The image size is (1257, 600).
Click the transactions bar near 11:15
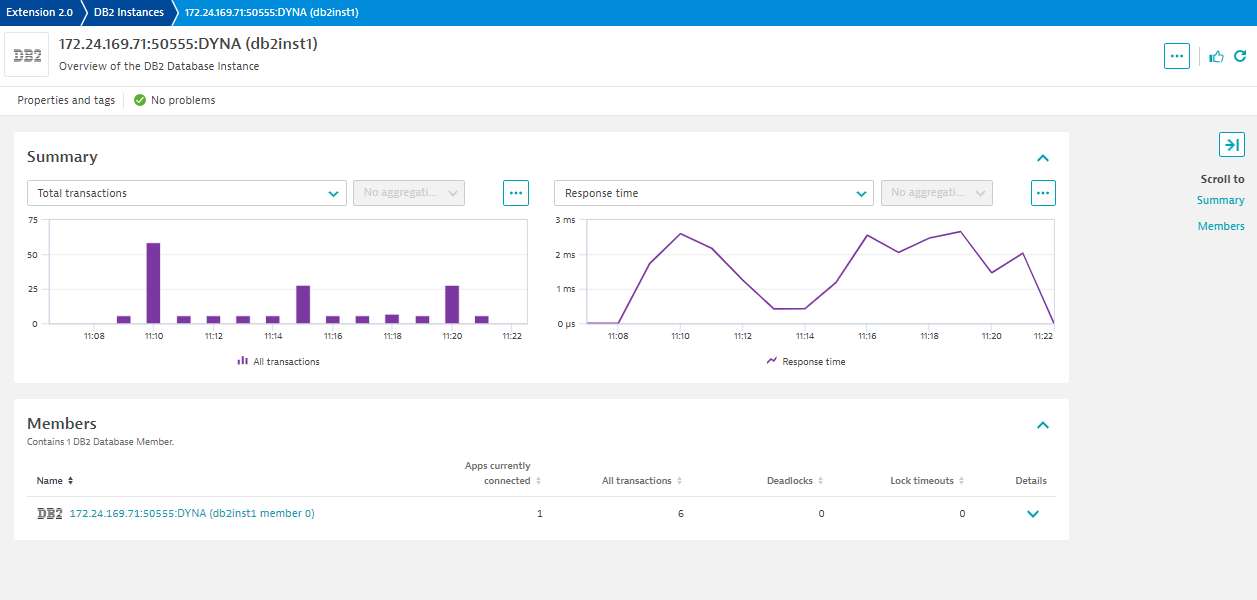(303, 304)
